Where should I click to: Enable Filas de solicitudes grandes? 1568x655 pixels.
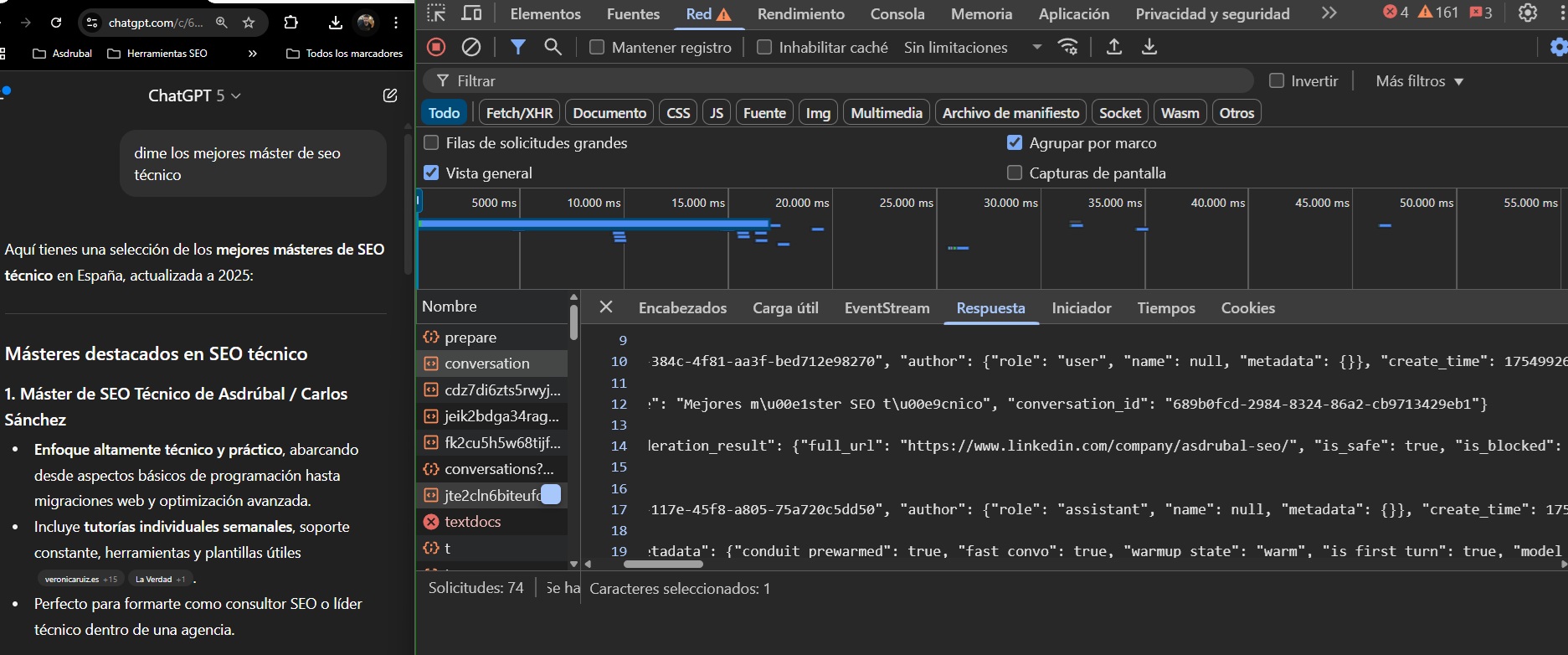point(431,143)
